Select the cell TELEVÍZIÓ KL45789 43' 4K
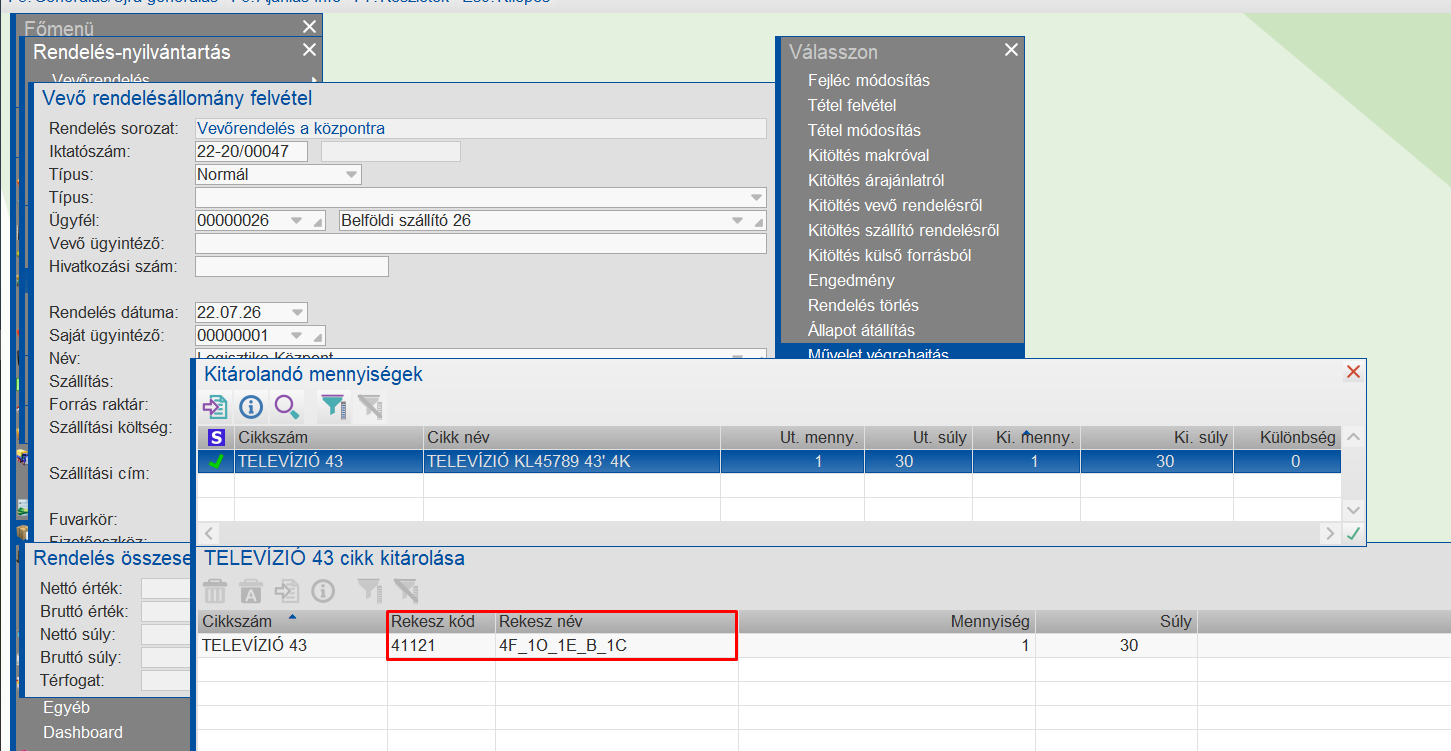Viewport: 1451px width, 751px height. pyautogui.click(x=572, y=461)
